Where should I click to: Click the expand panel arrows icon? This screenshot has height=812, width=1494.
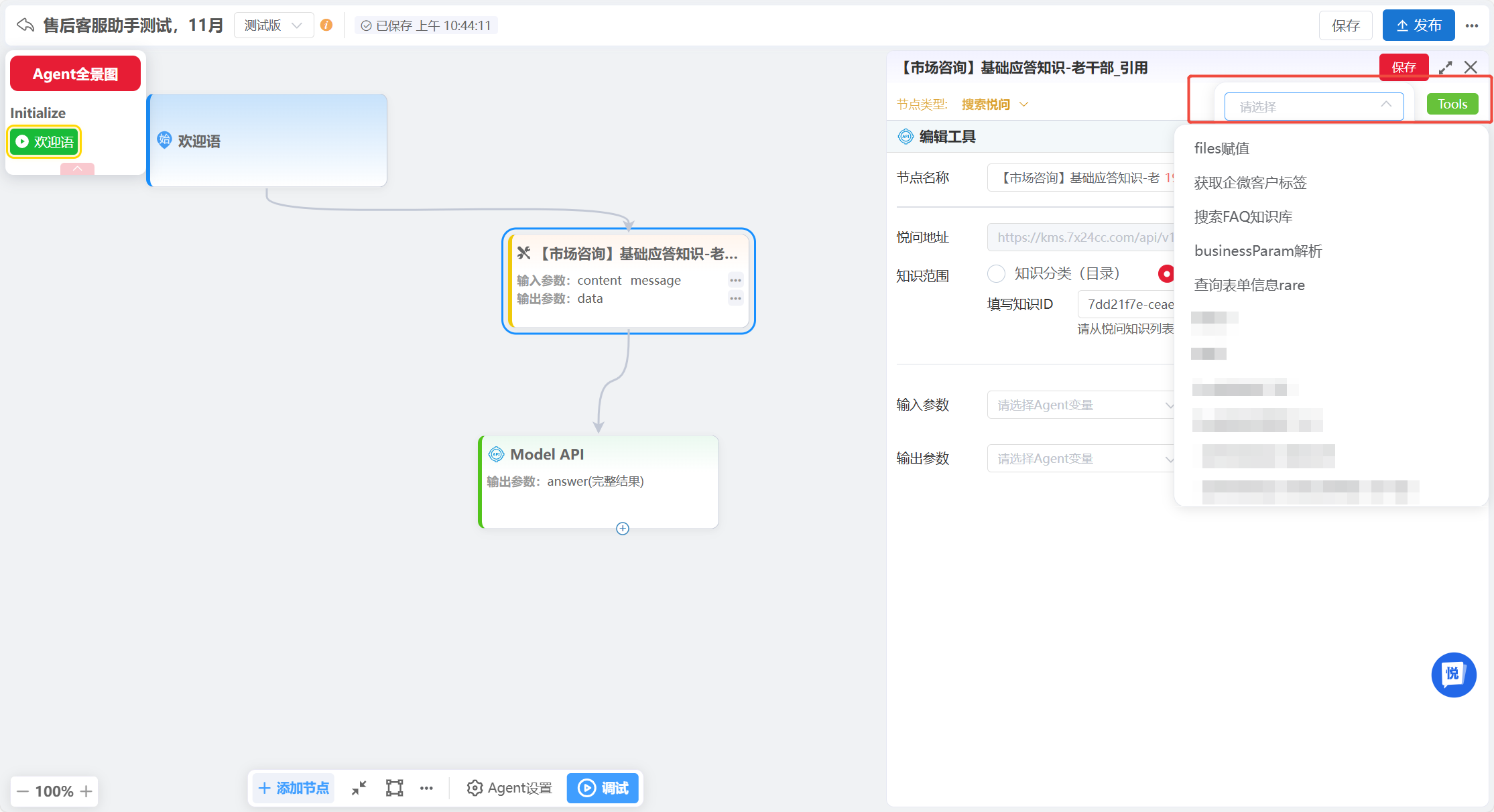coord(1446,68)
